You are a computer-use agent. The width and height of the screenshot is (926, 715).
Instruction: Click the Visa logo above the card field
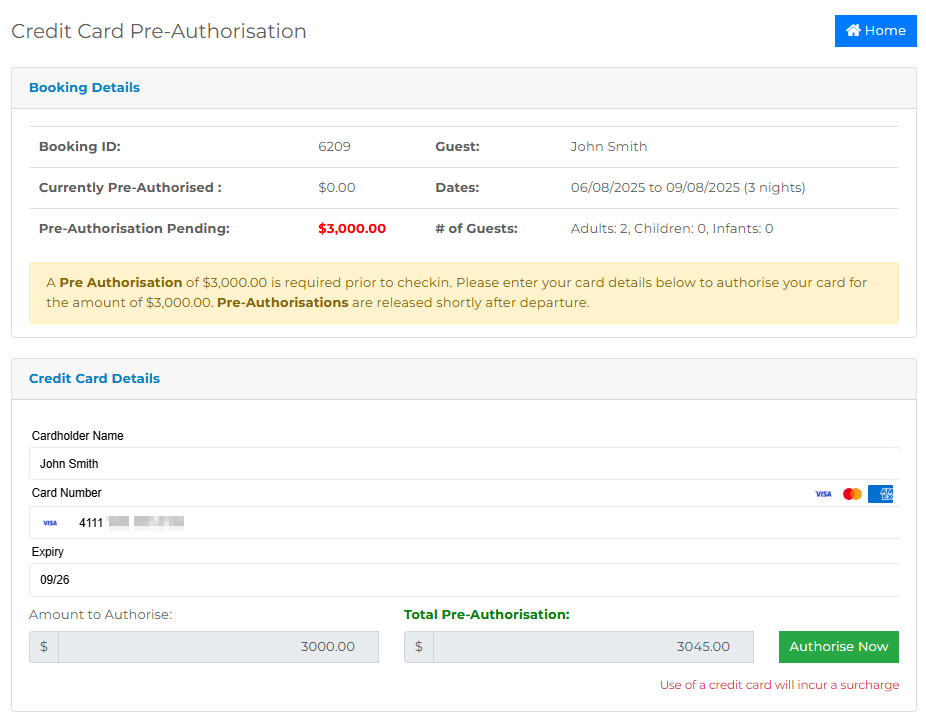tap(823, 494)
